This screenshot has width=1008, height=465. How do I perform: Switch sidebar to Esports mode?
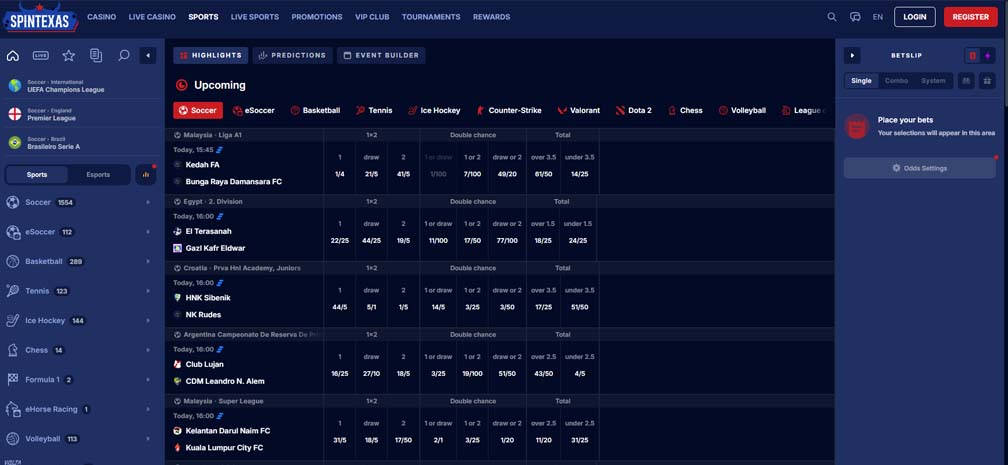[x=98, y=174]
